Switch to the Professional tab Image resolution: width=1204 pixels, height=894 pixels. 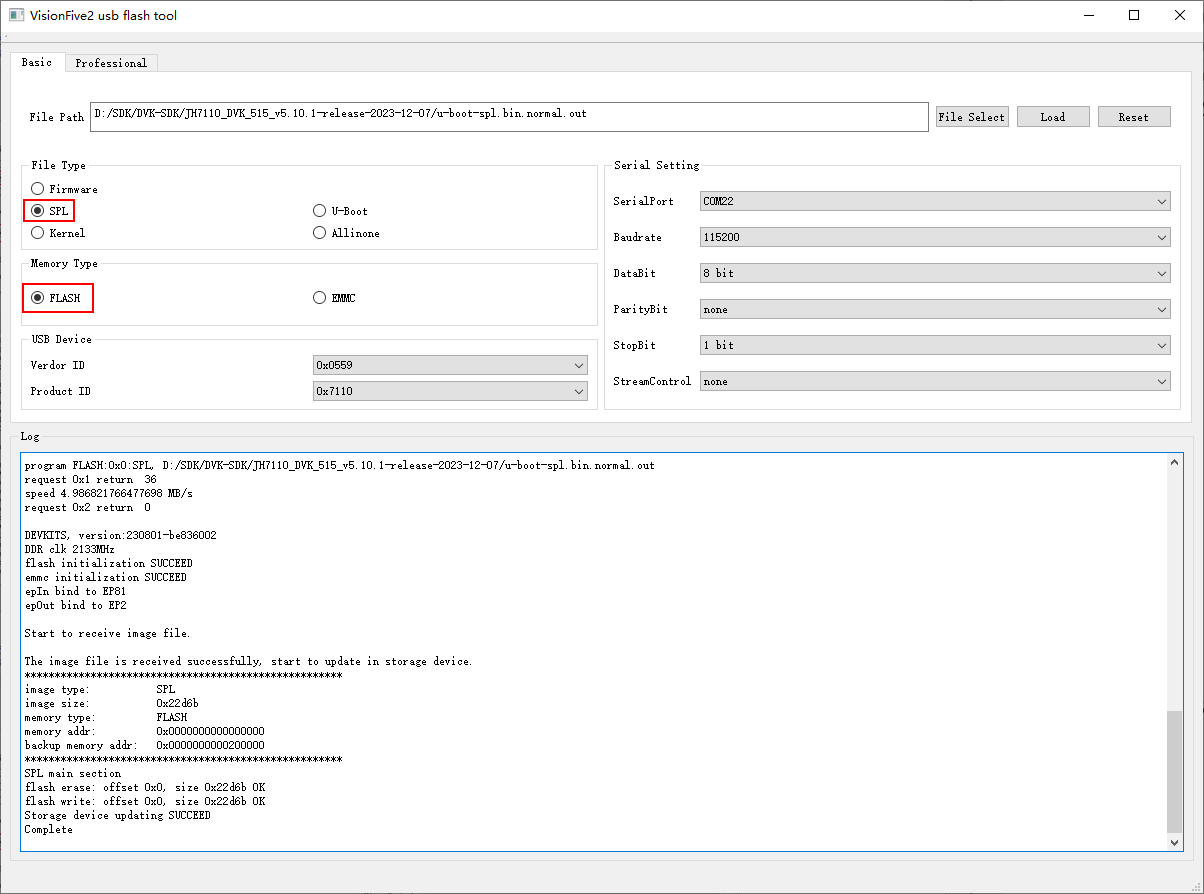(x=111, y=63)
